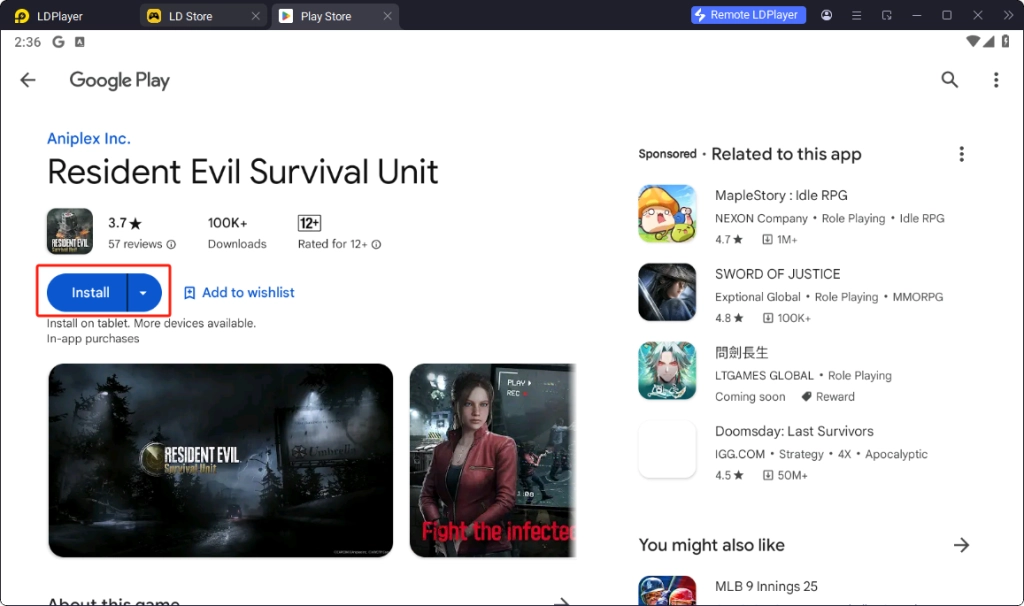Image resolution: width=1024 pixels, height=606 pixels.
Task: Add Resident Evil Survival Unit to wishlist
Action: (x=239, y=292)
